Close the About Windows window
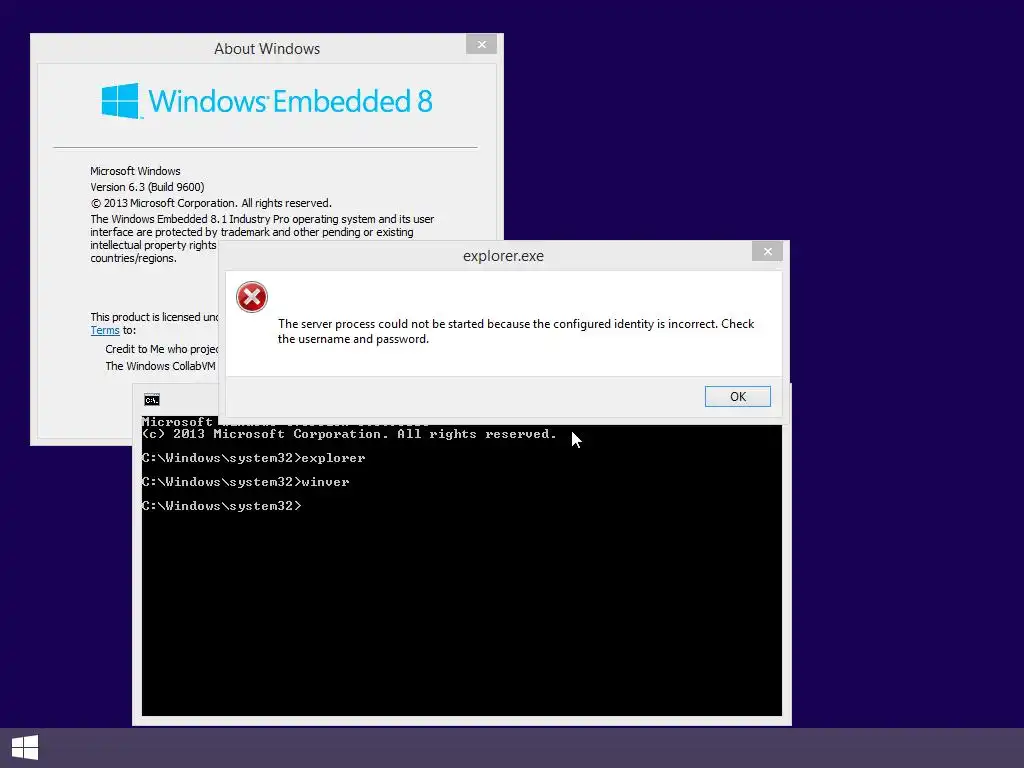This screenshot has width=1024, height=768. point(481,44)
